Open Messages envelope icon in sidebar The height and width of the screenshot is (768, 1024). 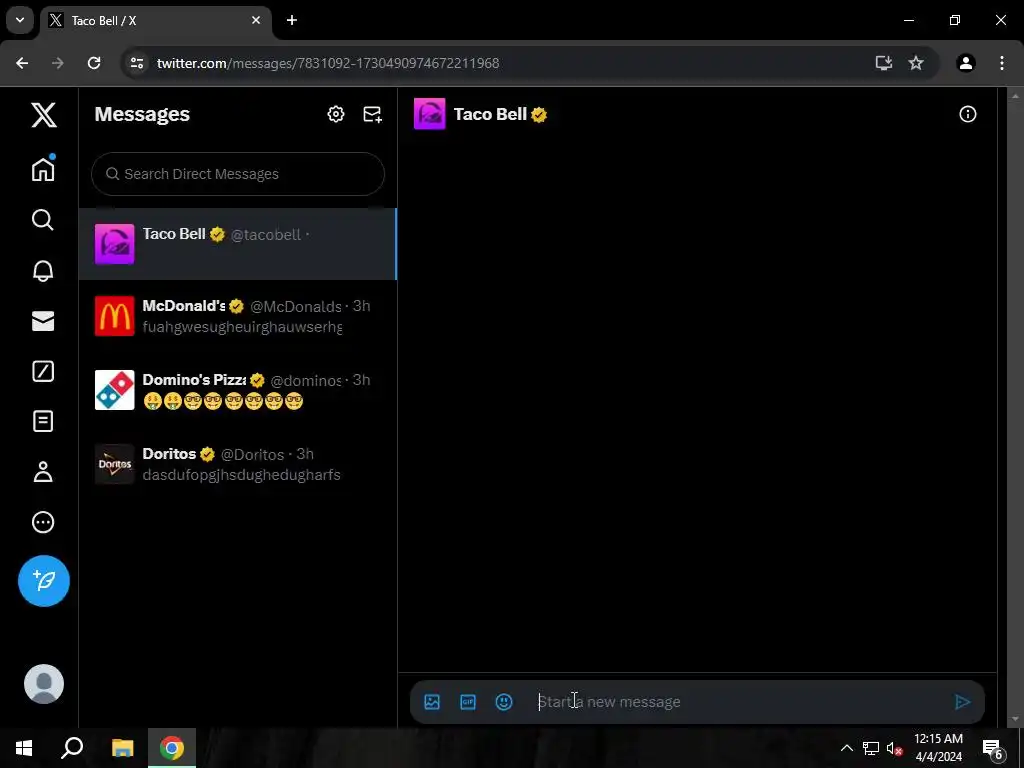tap(43, 321)
